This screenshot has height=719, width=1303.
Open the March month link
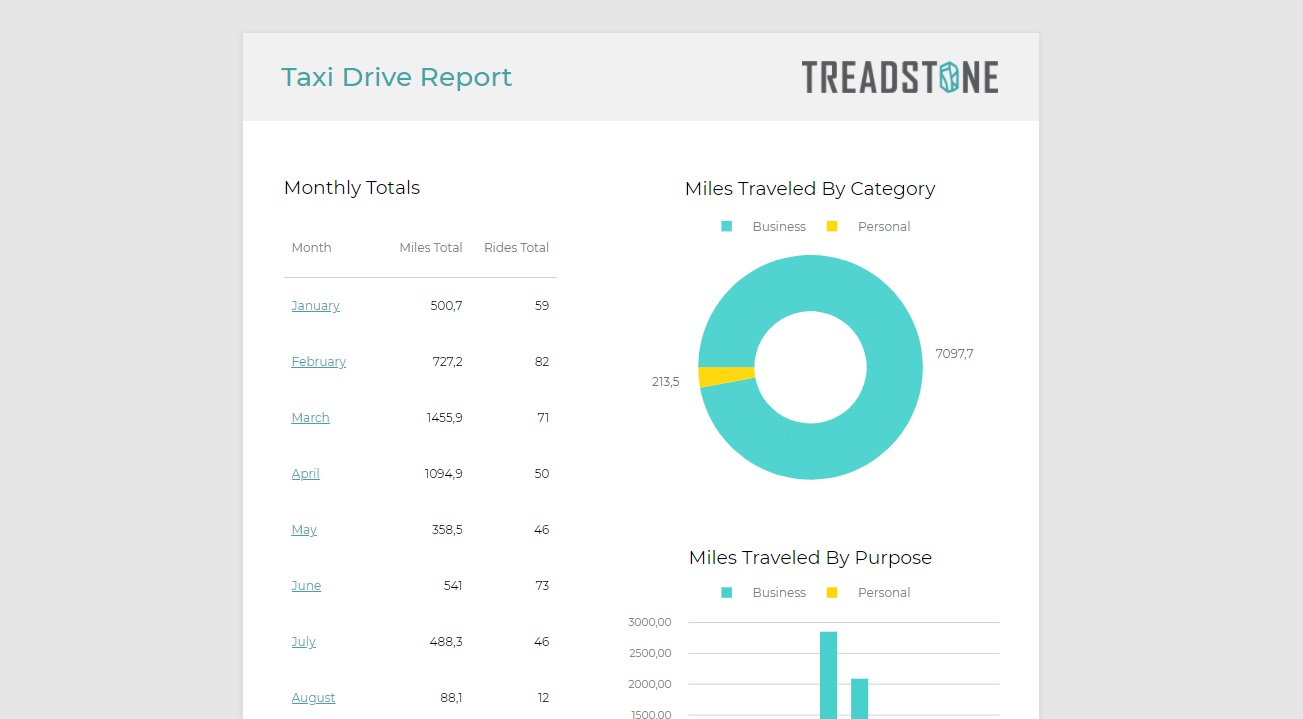coord(310,418)
